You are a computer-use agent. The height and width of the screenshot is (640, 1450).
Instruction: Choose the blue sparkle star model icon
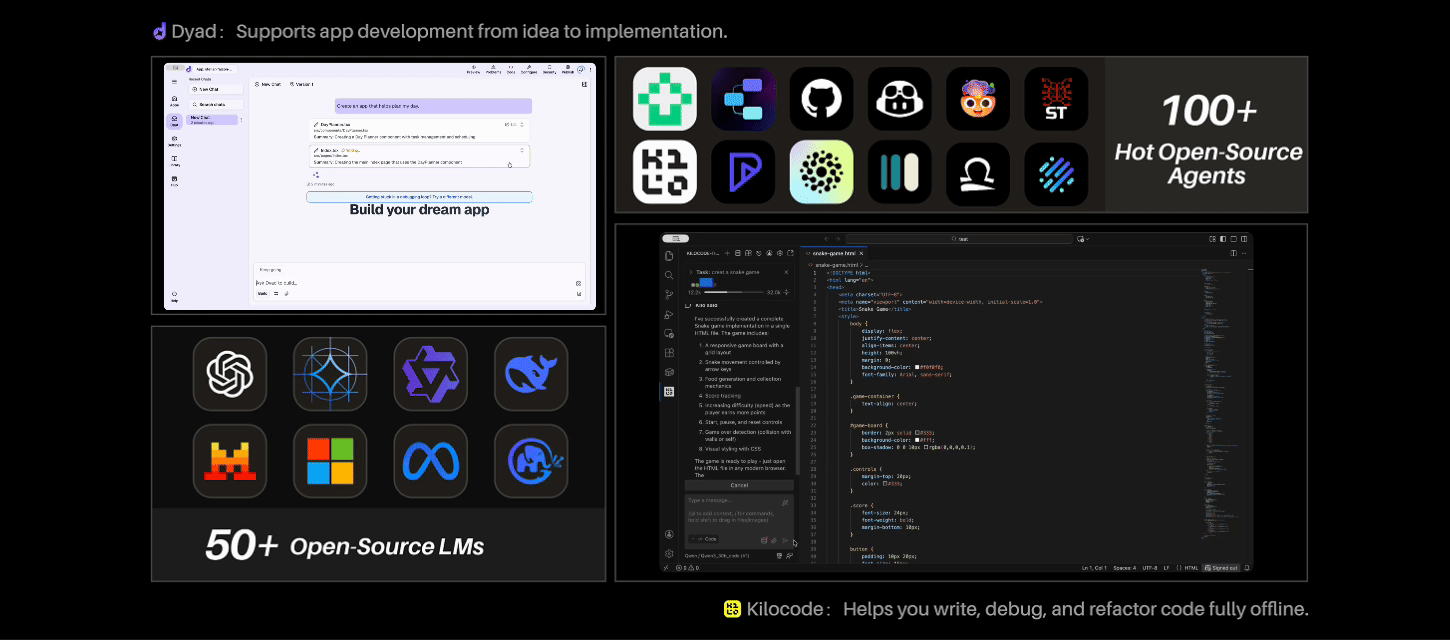tap(330, 374)
